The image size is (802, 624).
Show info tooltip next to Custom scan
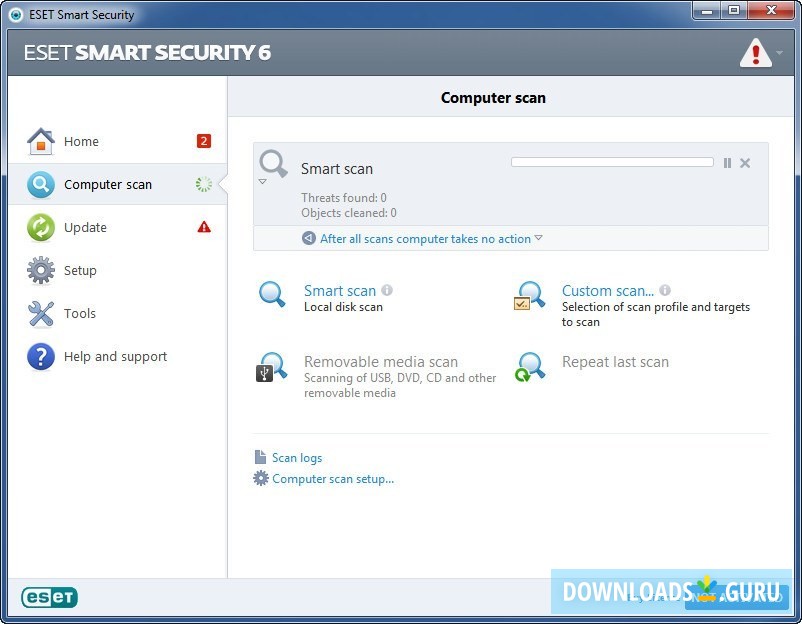point(665,290)
